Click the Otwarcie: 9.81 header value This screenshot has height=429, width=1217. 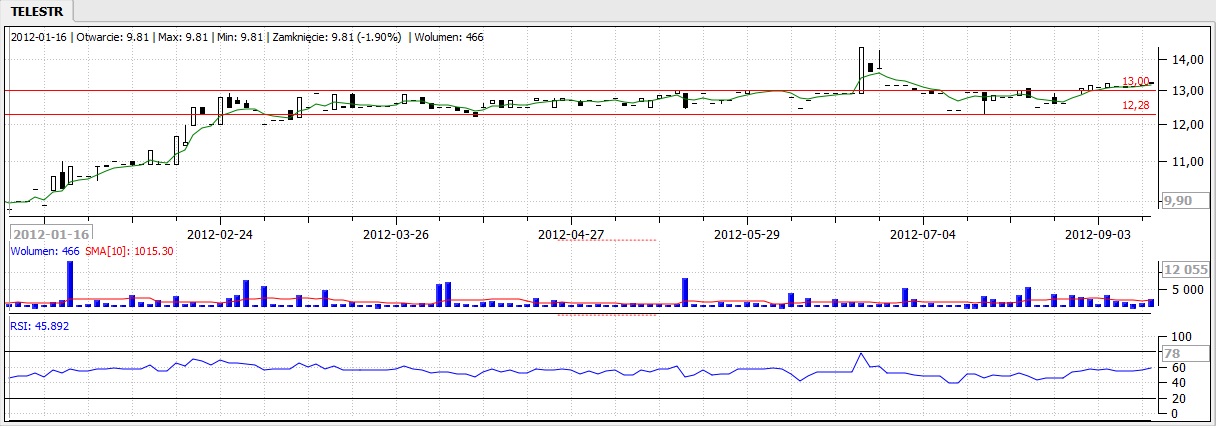point(115,37)
